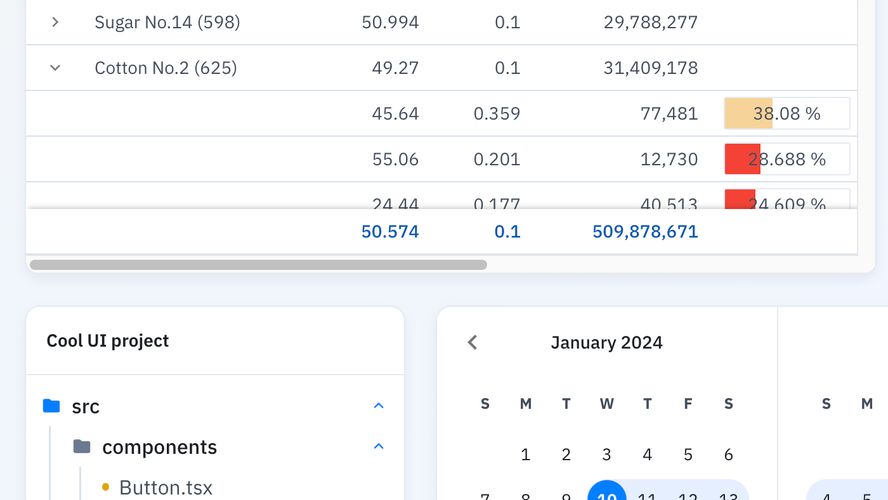Collapse the Cotton No.2 (625) row
Image resolution: width=888 pixels, height=500 pixels.
coord(55,68)
